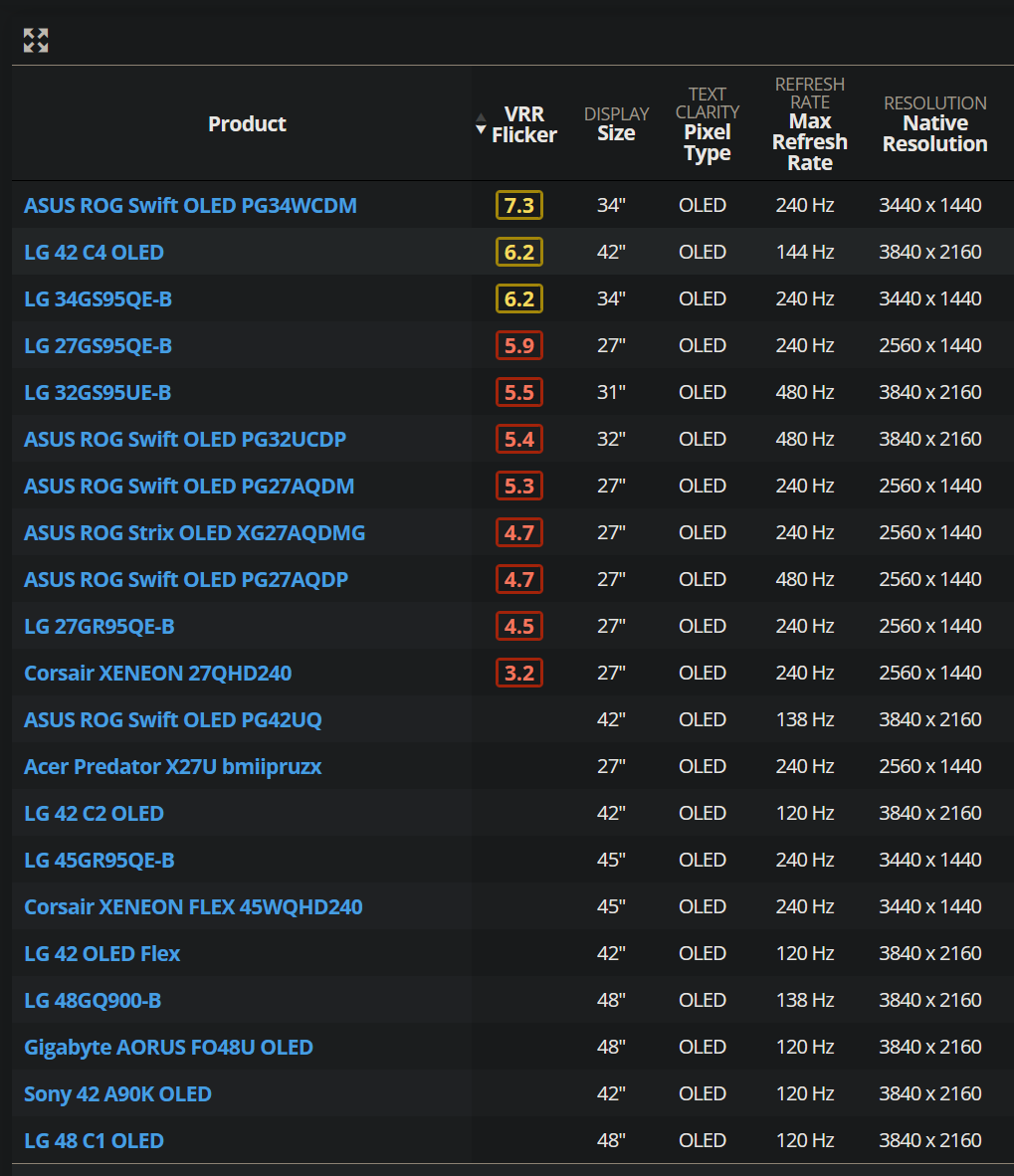Click the 4.7 score for XG27AQDMG
Screen dimensions: 1014x1176
(x=519, y=532)
